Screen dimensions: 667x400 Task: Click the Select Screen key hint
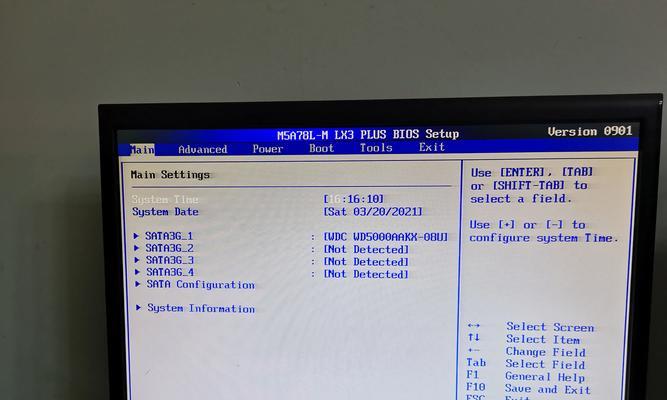pyautogui.click(x=550, y=327)
